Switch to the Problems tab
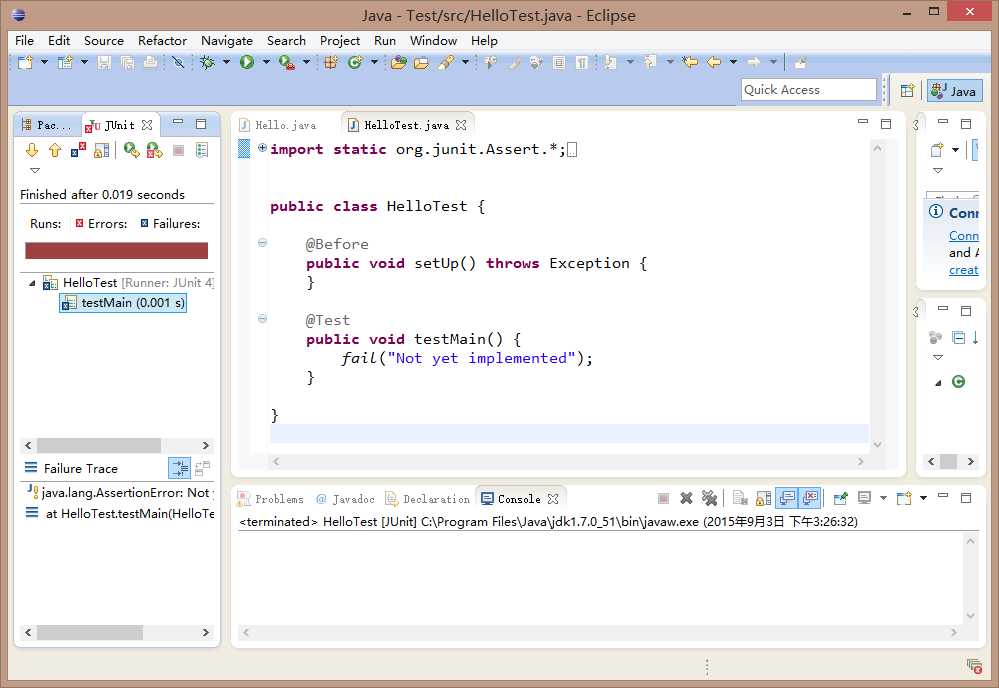This screenshot has width=999, height=688. pyautogui.click(x=271, y=499)
